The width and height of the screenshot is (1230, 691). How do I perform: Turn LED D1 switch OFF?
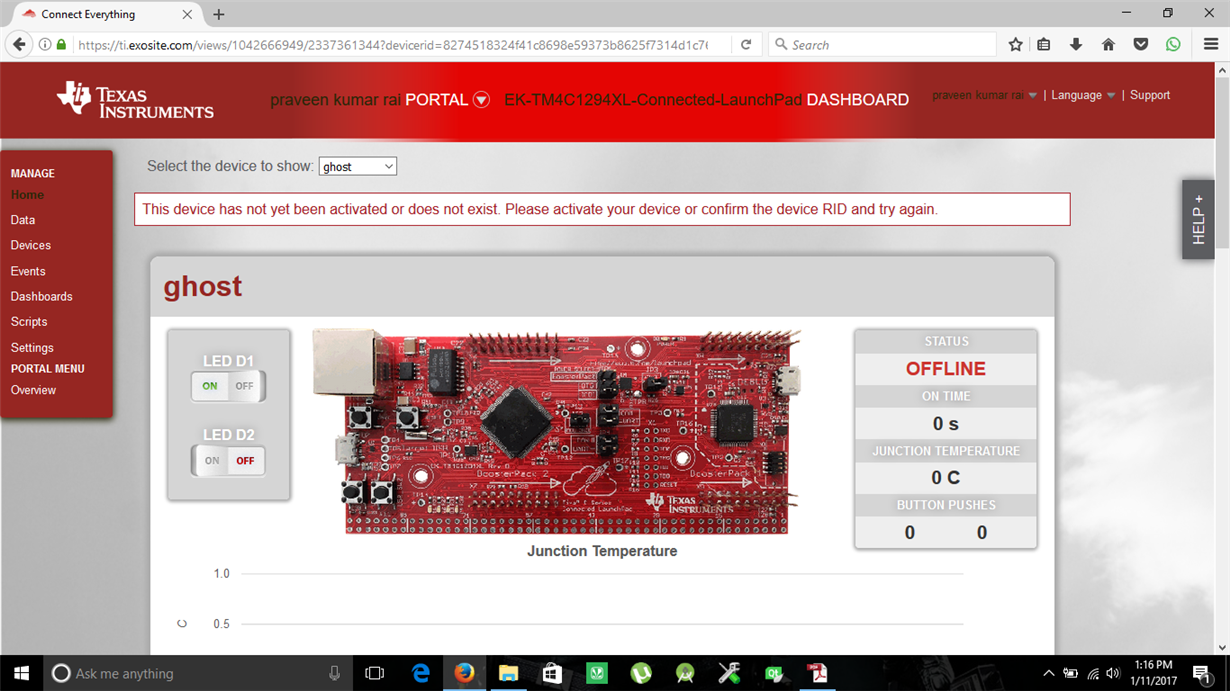pos(245,386)
